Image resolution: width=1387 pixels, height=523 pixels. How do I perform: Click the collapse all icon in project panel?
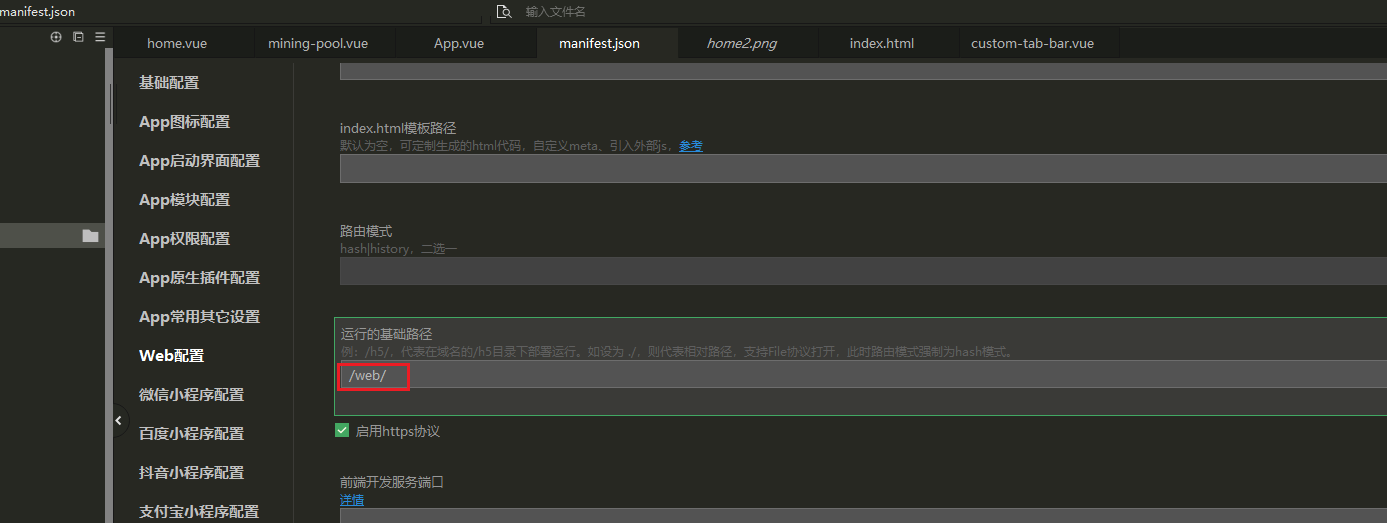pyautogui.click(x=78, y=37)
